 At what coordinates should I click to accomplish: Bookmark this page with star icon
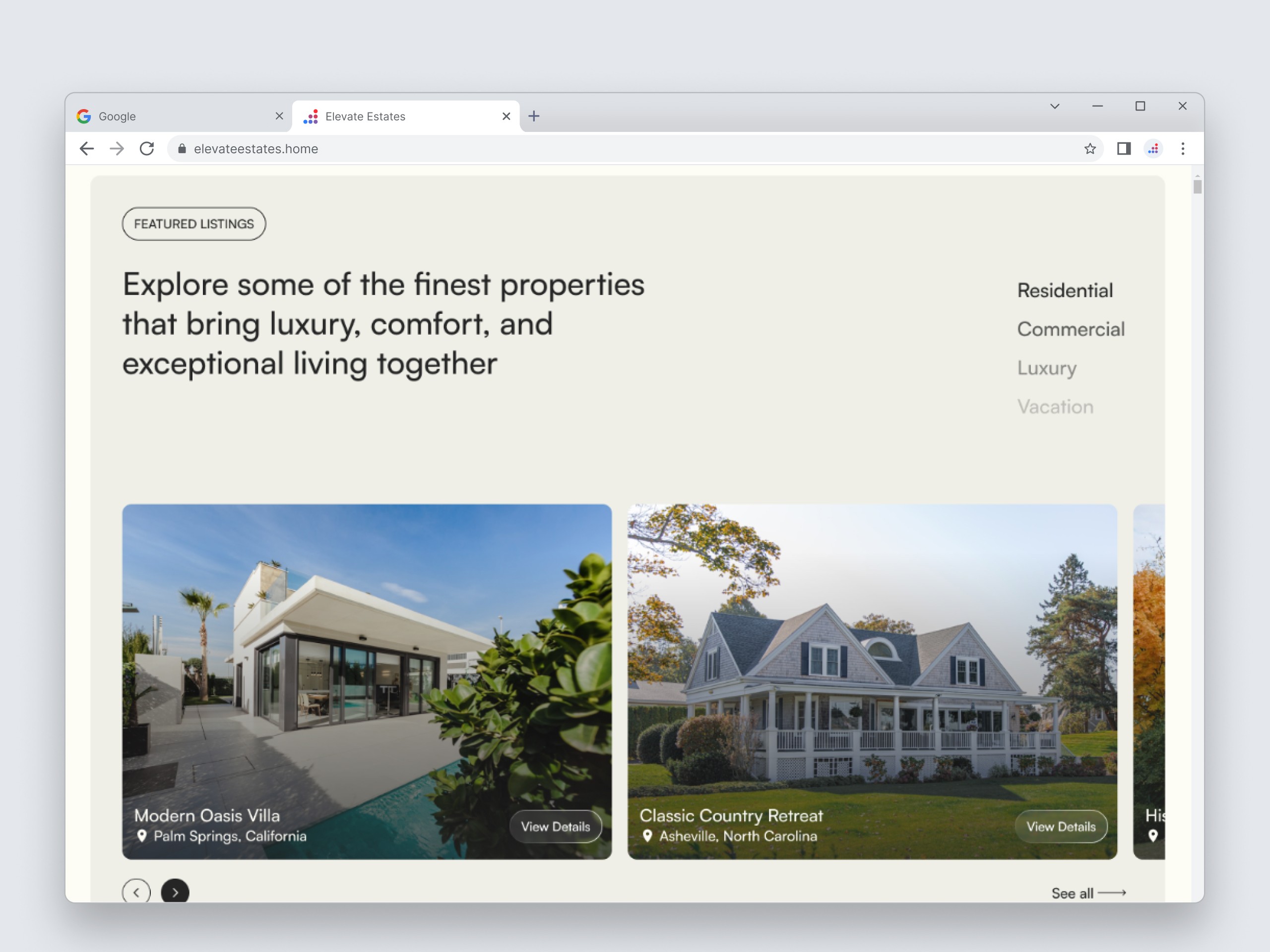click(1090, 149)
